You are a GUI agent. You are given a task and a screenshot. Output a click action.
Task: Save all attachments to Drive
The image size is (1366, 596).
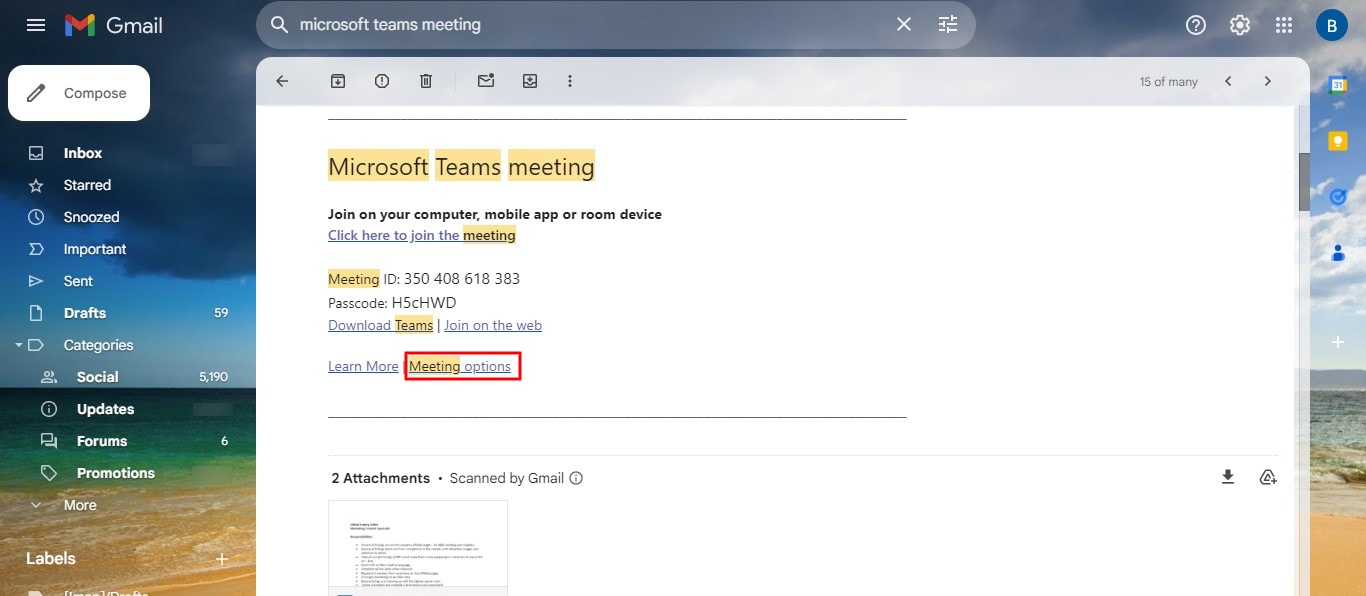pos(1268,477)
